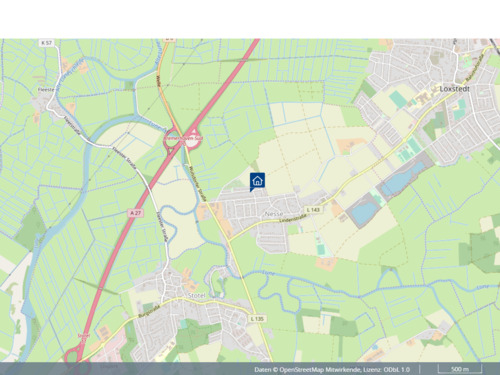Click the blue house location marker
This screenshot has width=500, height=375.
coord(257,182)
